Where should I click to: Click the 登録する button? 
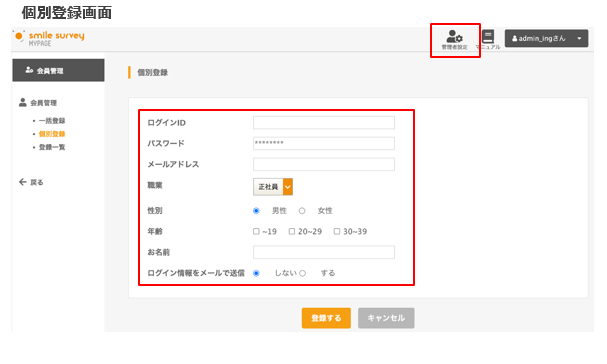(x=326, y=318)
